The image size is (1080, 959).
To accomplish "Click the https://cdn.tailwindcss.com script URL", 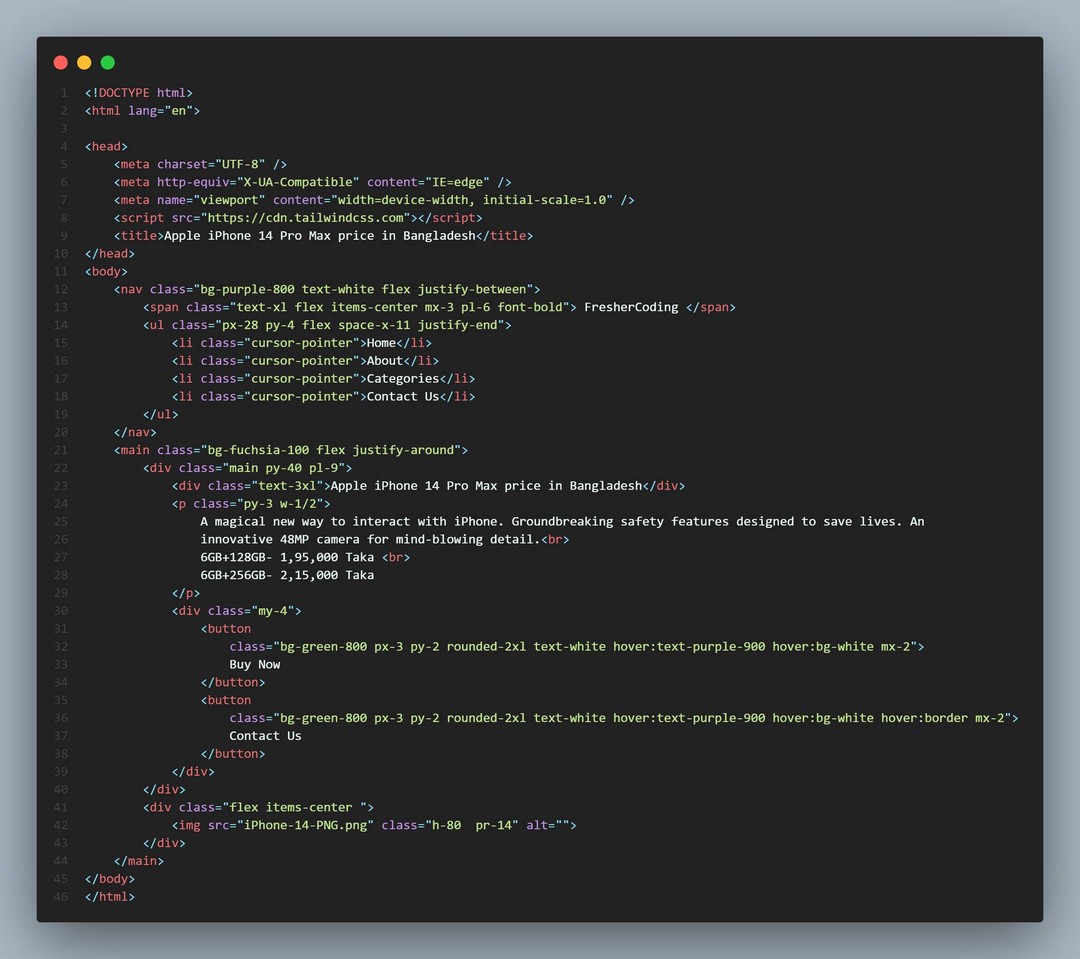I will 305,218.
